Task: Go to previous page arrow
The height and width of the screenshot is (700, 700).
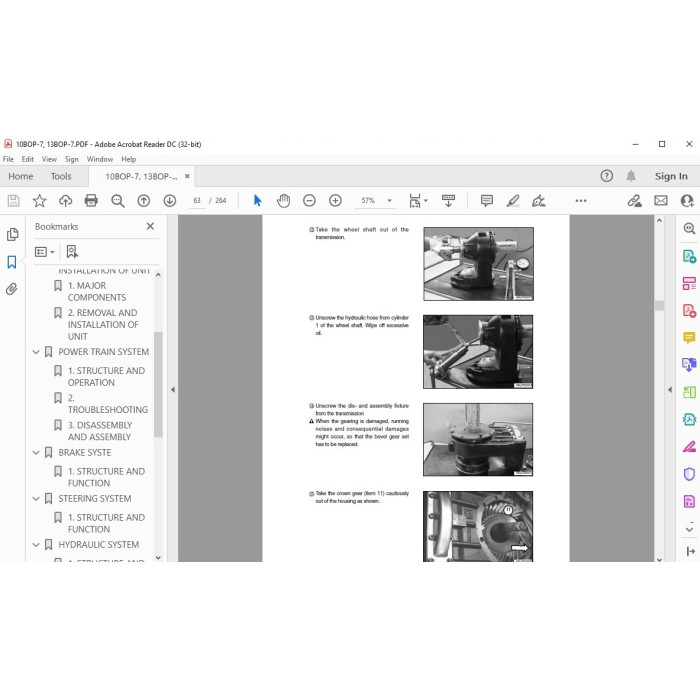Action: click(143, 201)
